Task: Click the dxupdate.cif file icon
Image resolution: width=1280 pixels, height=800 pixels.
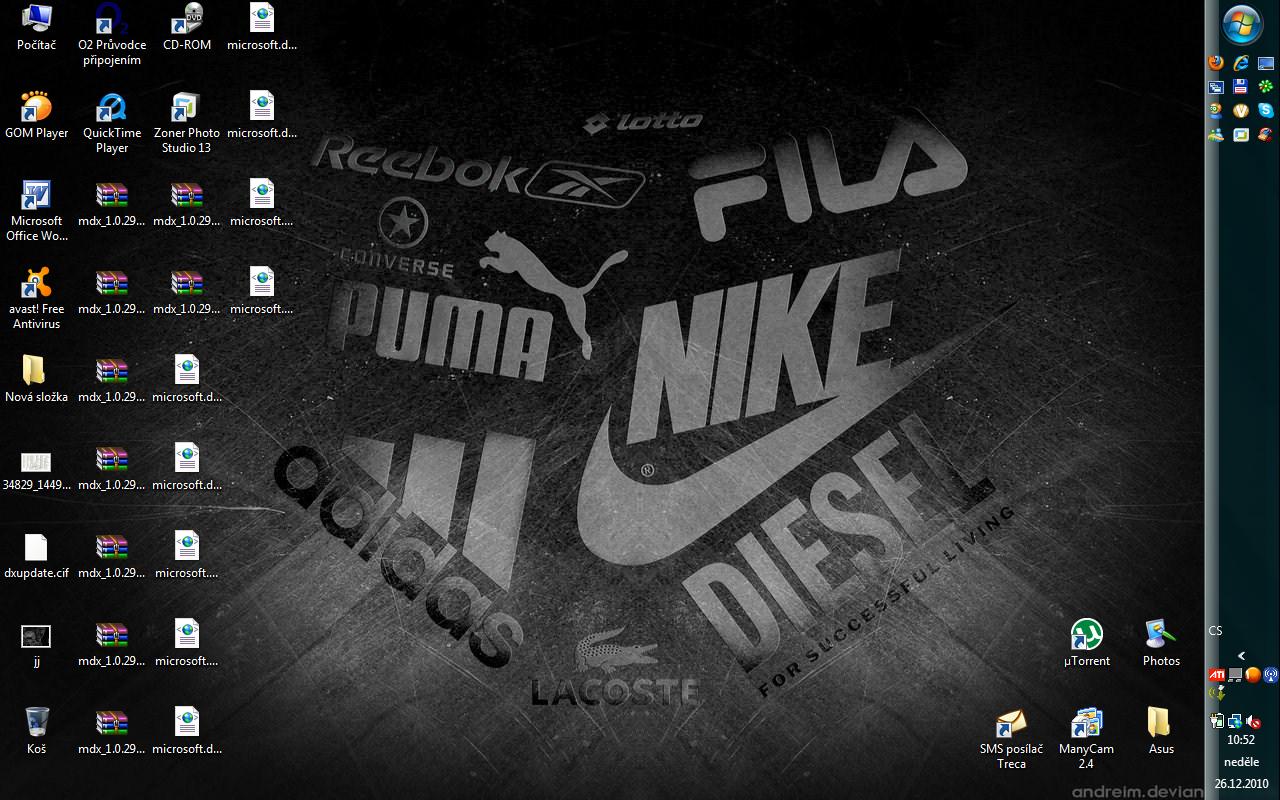Action: tap(37, 556)
